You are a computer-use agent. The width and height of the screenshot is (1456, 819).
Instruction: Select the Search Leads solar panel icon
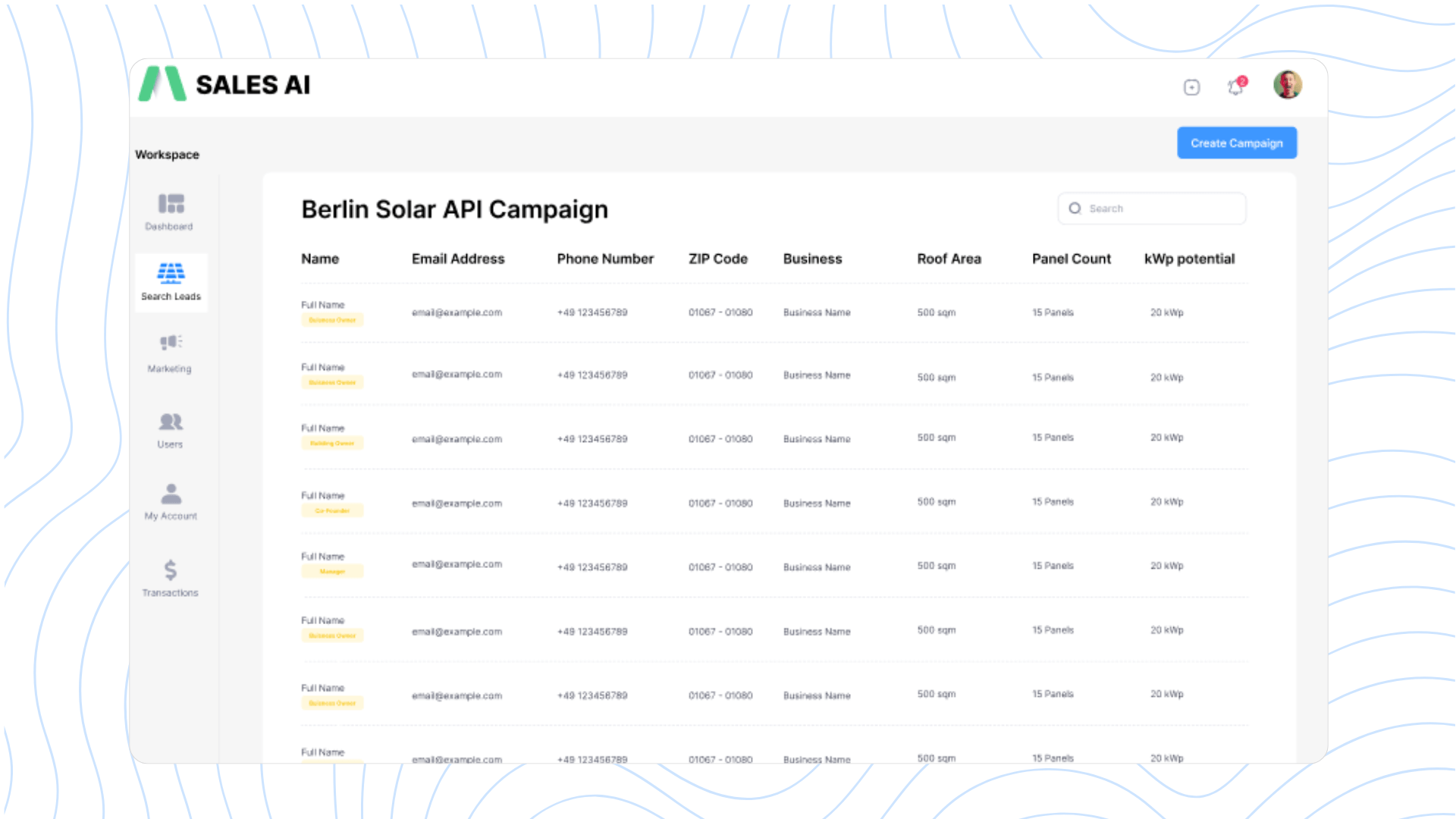coord(171,272)
